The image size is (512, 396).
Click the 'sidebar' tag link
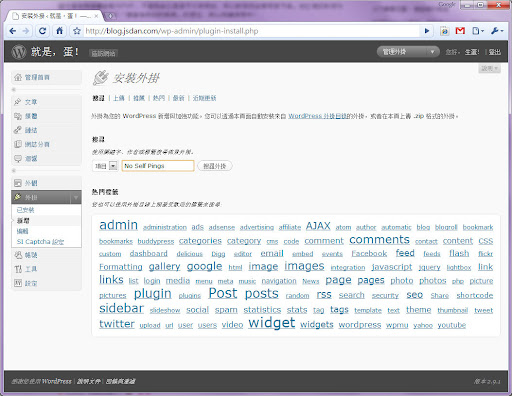(121, 308)
